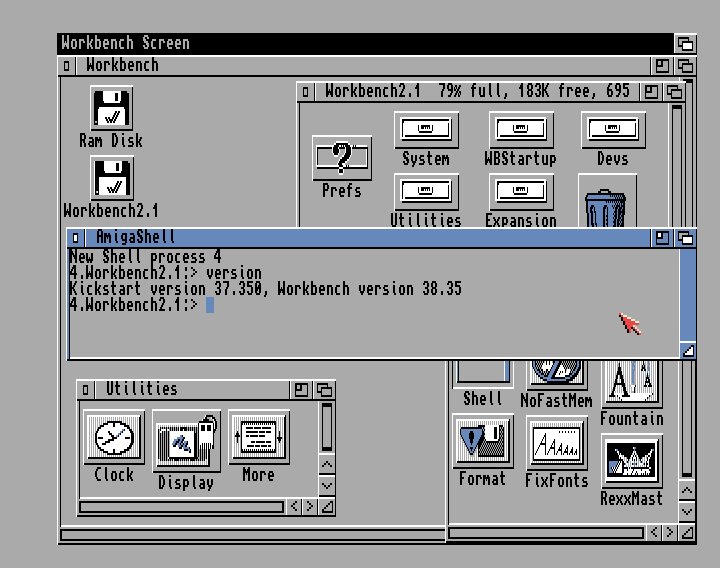This screenshot has height=568, width=720.
Task: Click main Workbench window horizontal scrollbar
Action: (x=253, y=535)
